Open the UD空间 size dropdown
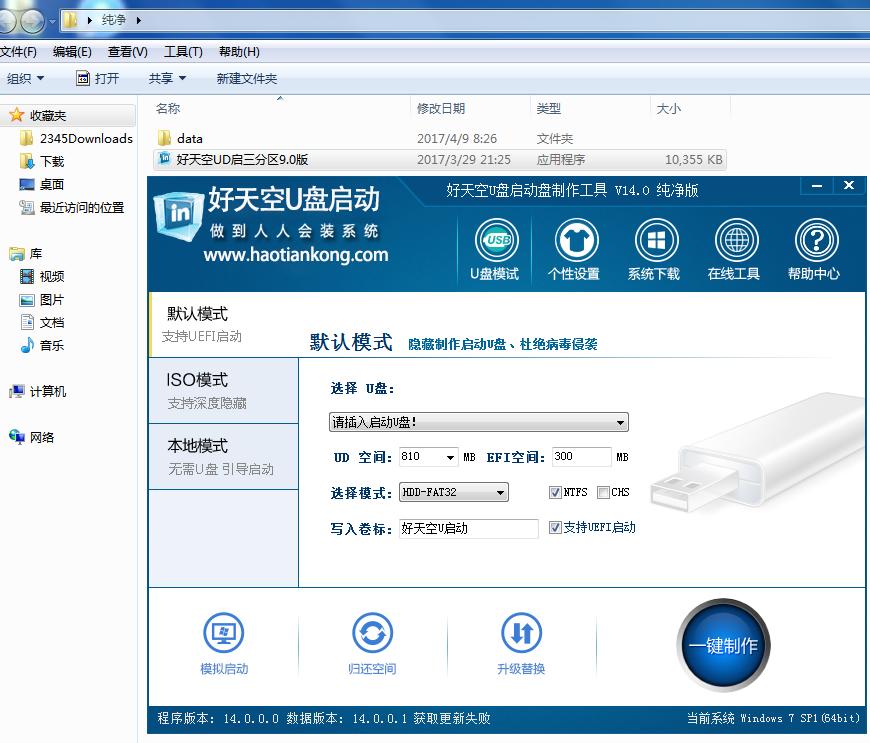 tap(450, 457)
